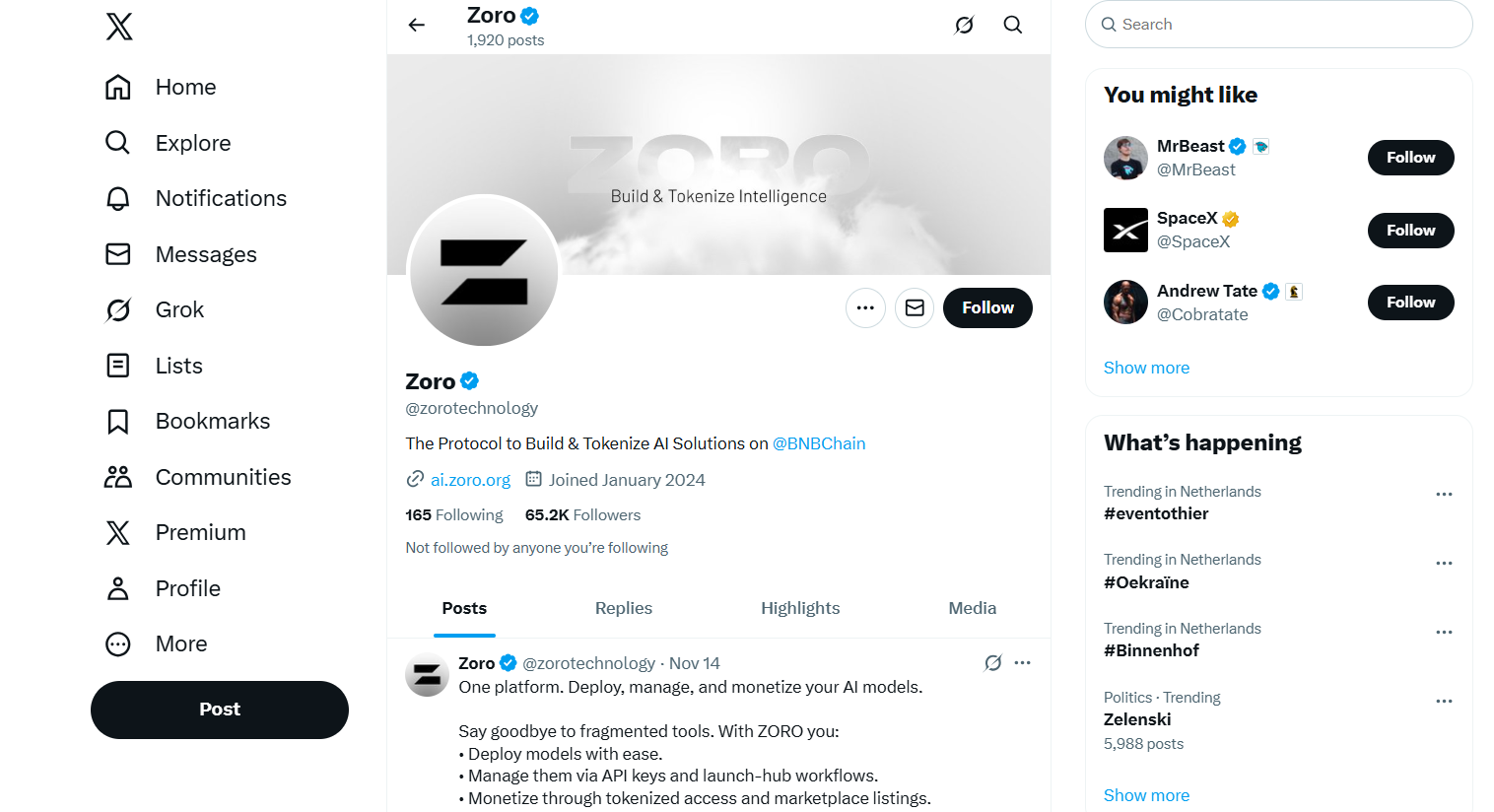Open Notifications bell in sidebar
Image resolution: width=1494 pixels, height=812 pixels.
(x=118, y=199)
